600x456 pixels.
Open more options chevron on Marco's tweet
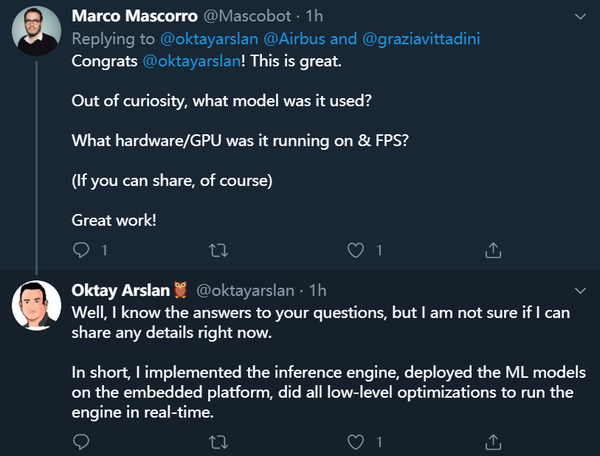[580, 16]
